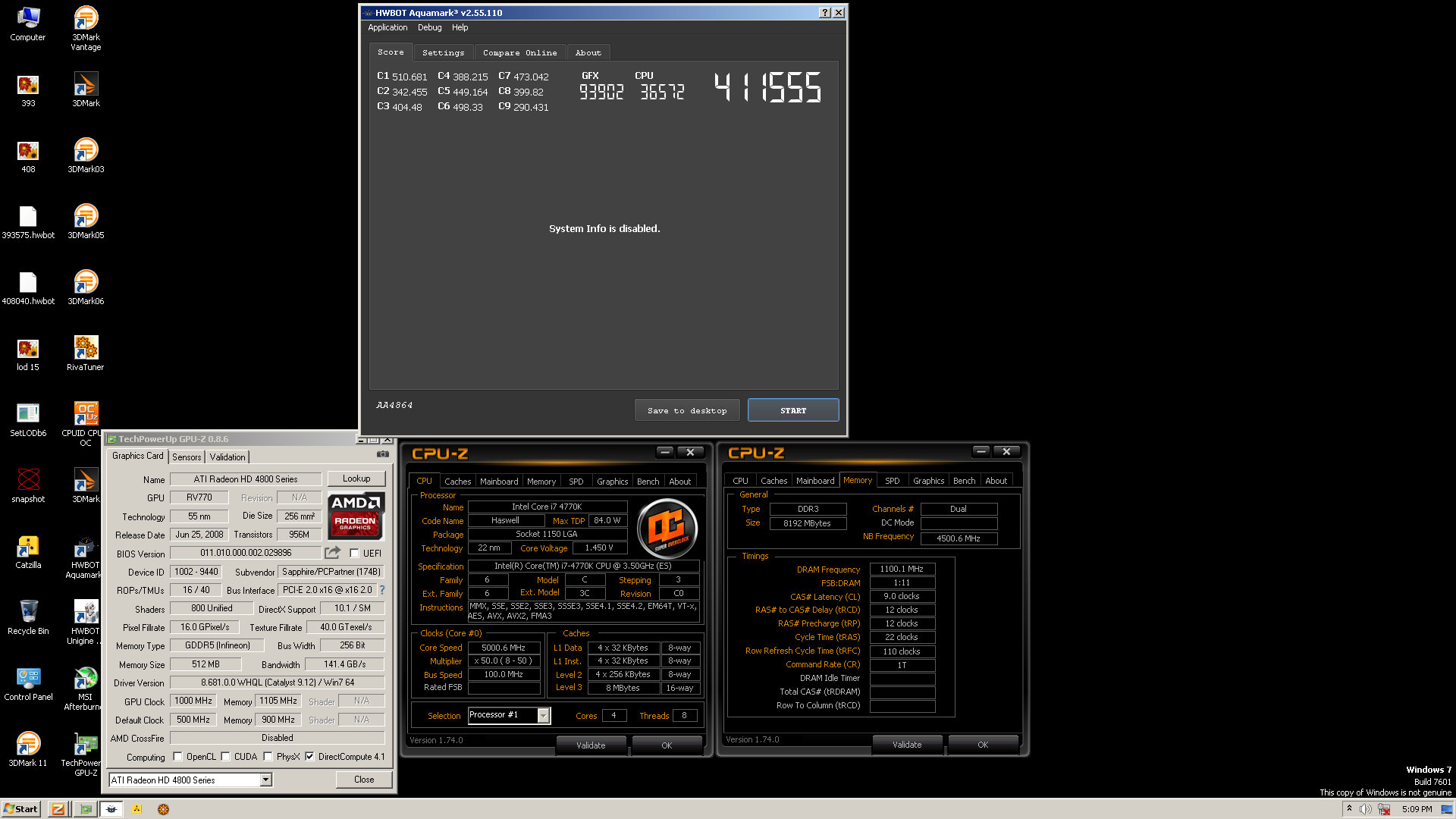Toggle the UEFI checkbox in GPU-Z

[354, 554]
